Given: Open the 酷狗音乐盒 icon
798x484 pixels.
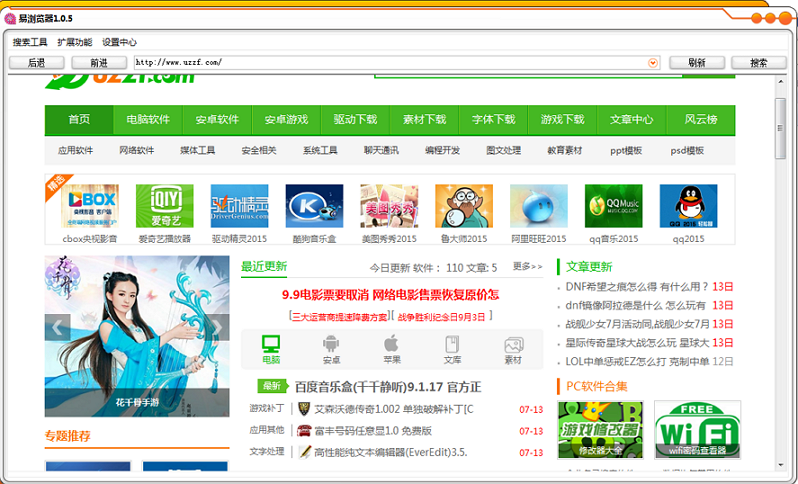Looking at the screenshot, I should pos(314,206).
